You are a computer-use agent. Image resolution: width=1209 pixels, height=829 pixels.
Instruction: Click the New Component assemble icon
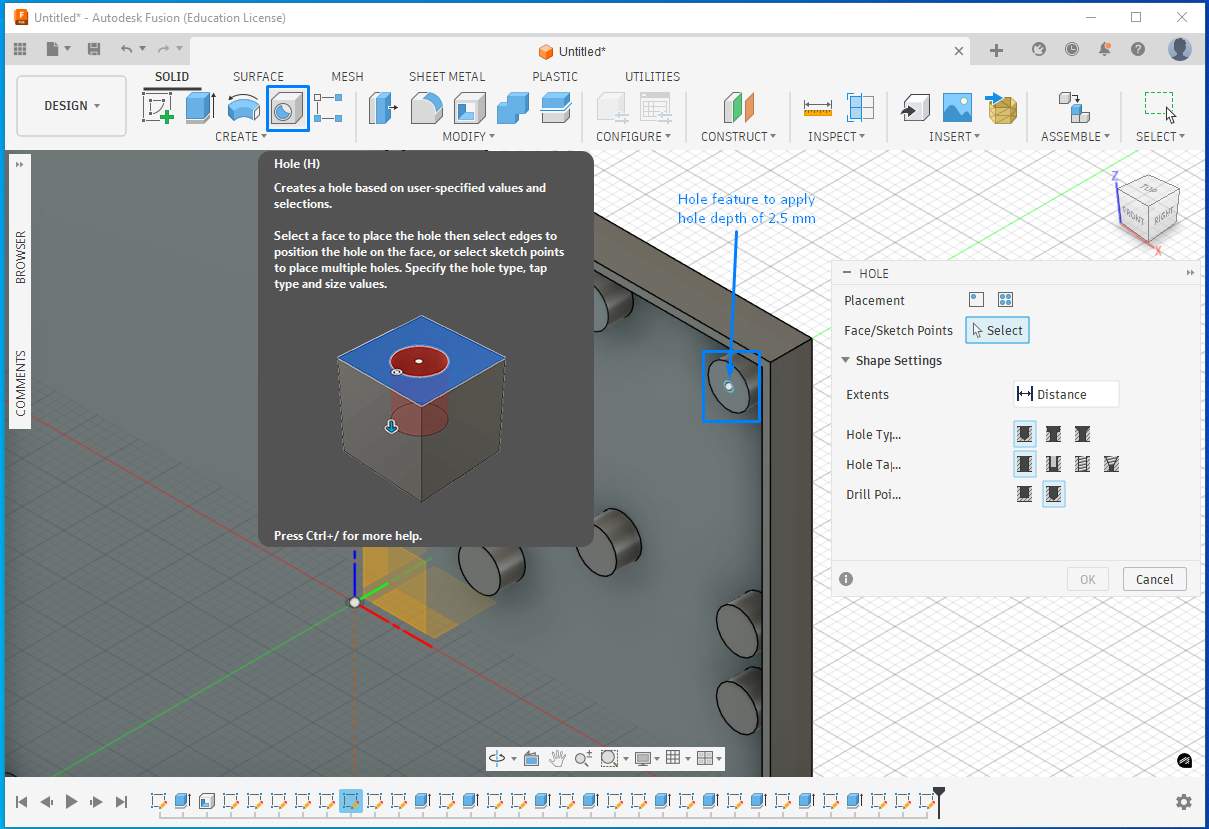[x=1074, y=108]
